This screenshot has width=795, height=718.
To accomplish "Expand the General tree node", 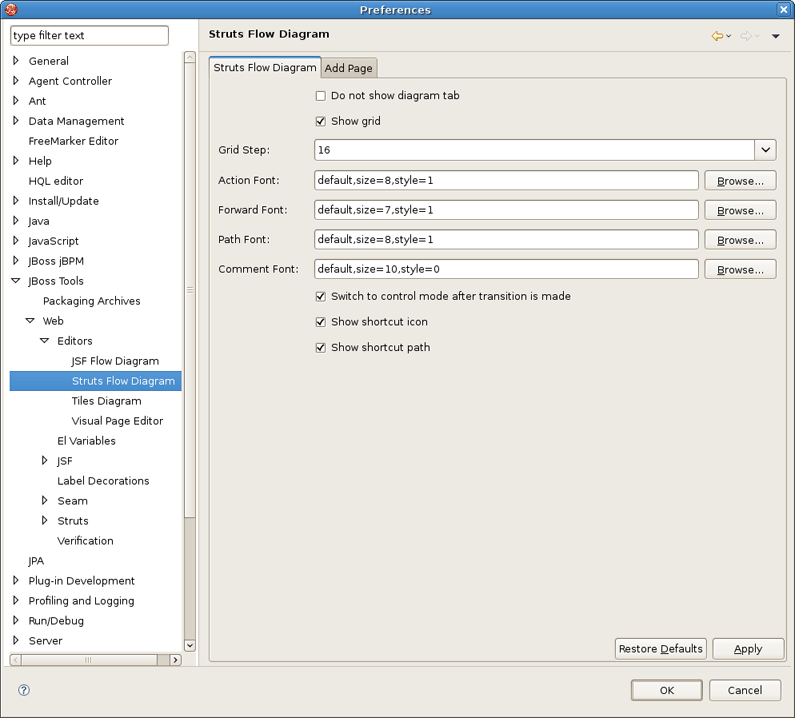I will [16, 60].
